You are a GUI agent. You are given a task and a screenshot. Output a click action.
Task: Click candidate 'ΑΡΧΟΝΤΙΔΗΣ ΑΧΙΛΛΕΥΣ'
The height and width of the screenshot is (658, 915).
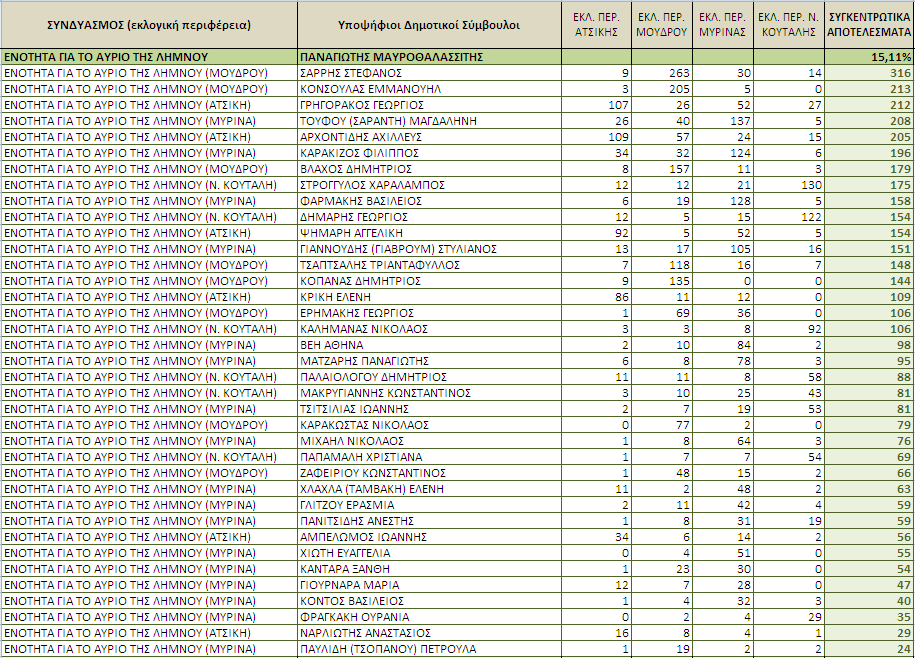361,137
